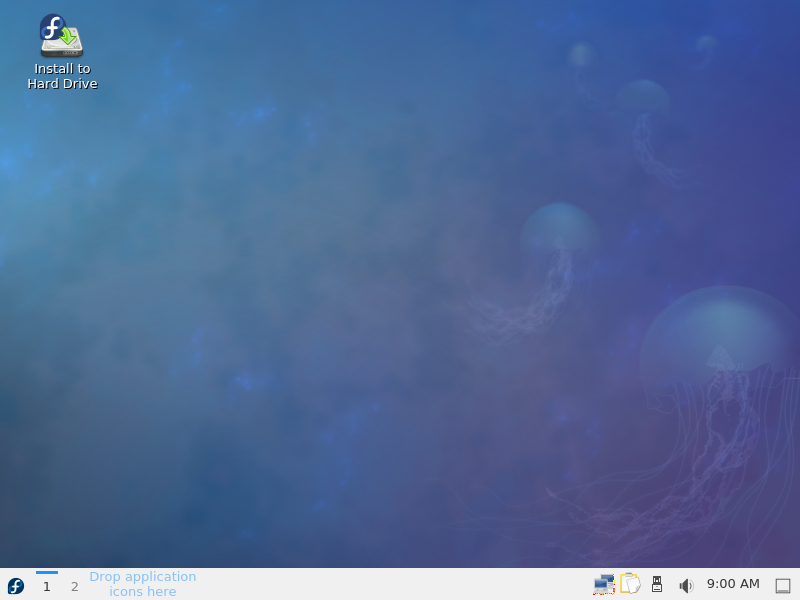Click the 9:00 AM clock

click(x=733, y=584)
